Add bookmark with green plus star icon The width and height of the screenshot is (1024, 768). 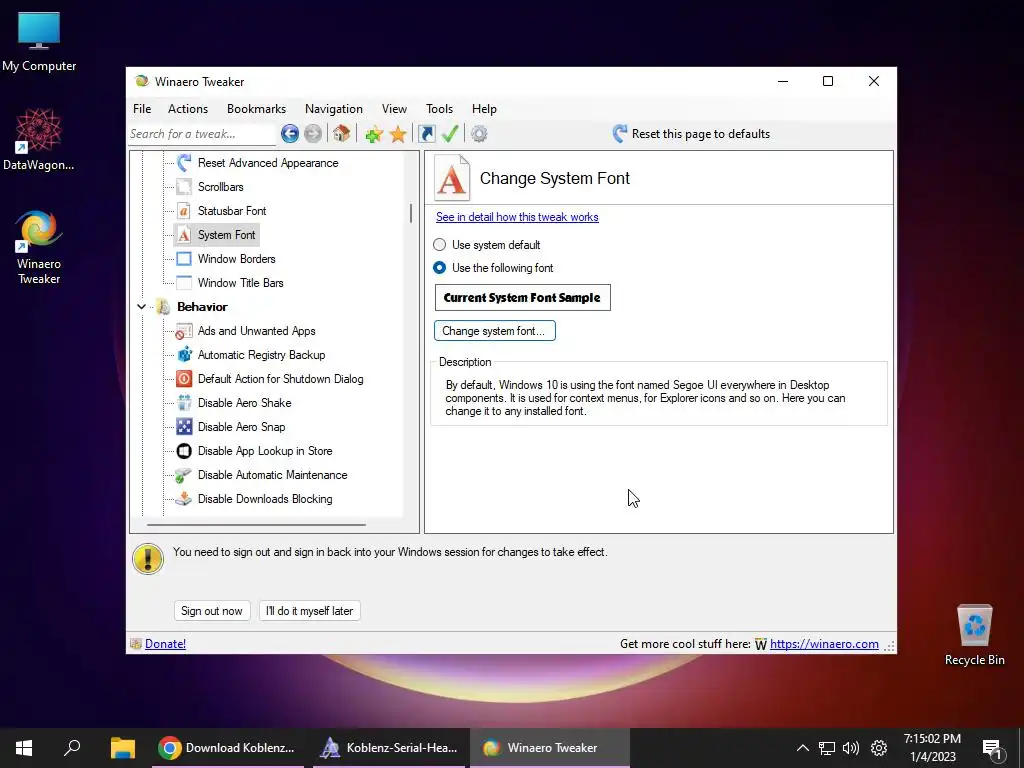(374, 134)
